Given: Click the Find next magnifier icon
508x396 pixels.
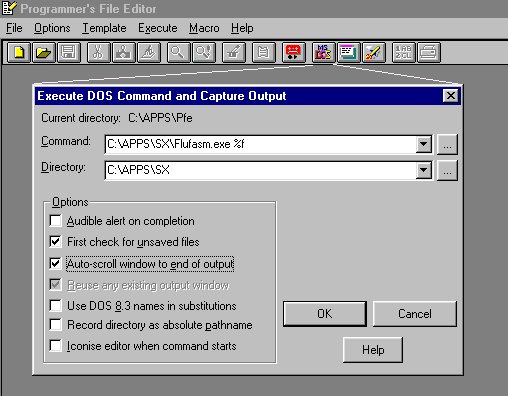Looking at the screenshot, I should 203,52.
